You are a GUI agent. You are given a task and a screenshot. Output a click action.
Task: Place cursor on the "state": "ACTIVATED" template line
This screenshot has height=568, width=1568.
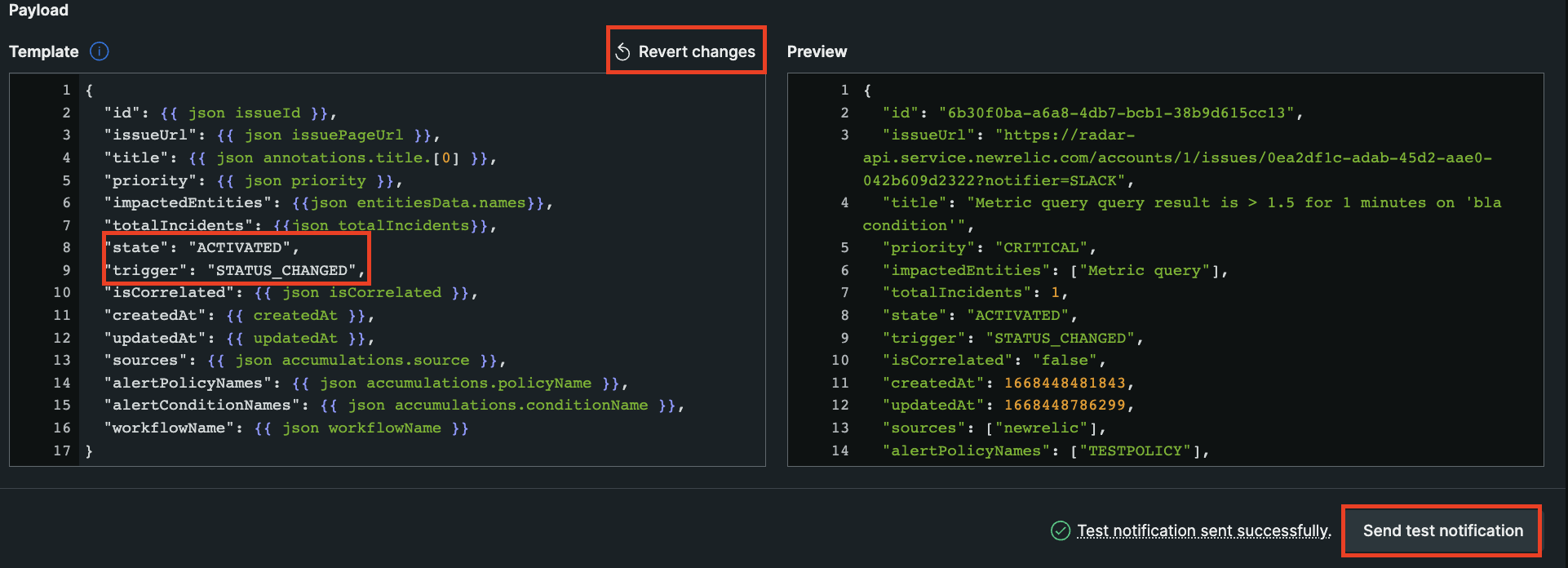(202, 247)
